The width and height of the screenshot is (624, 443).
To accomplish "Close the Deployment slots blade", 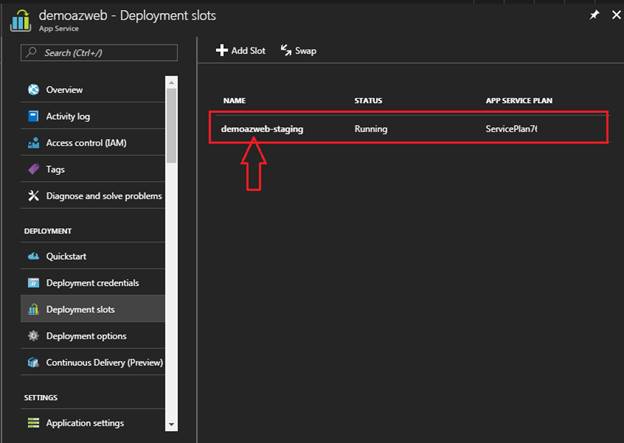I will coord(612,15).
